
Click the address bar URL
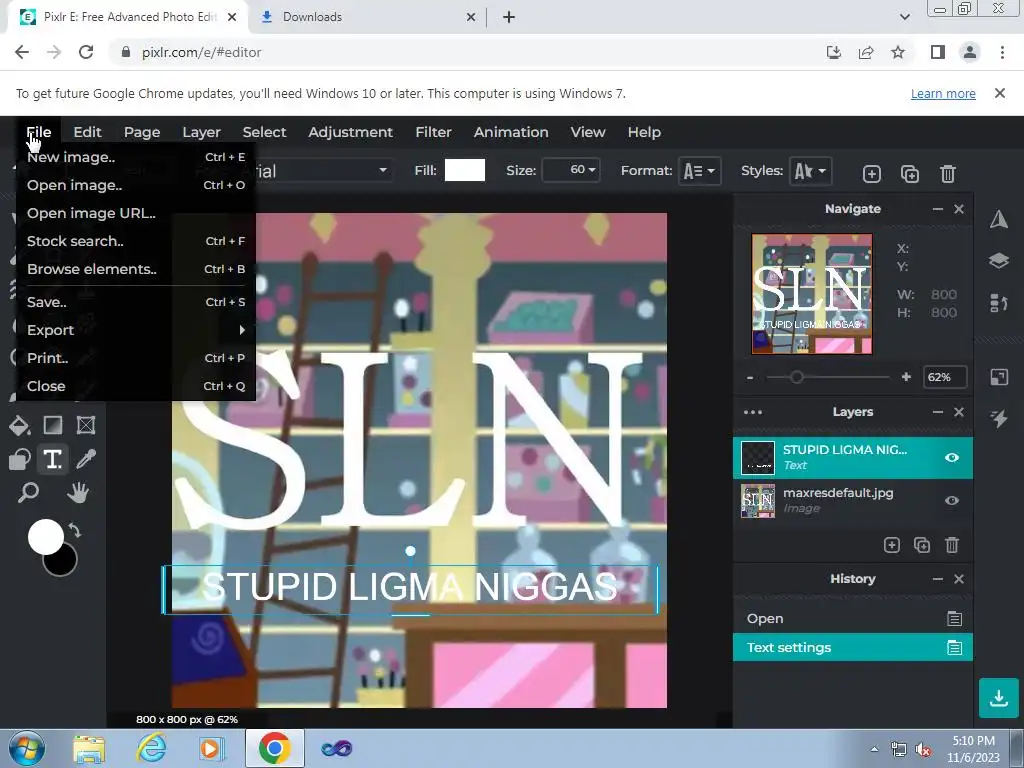tap(201, 52)
